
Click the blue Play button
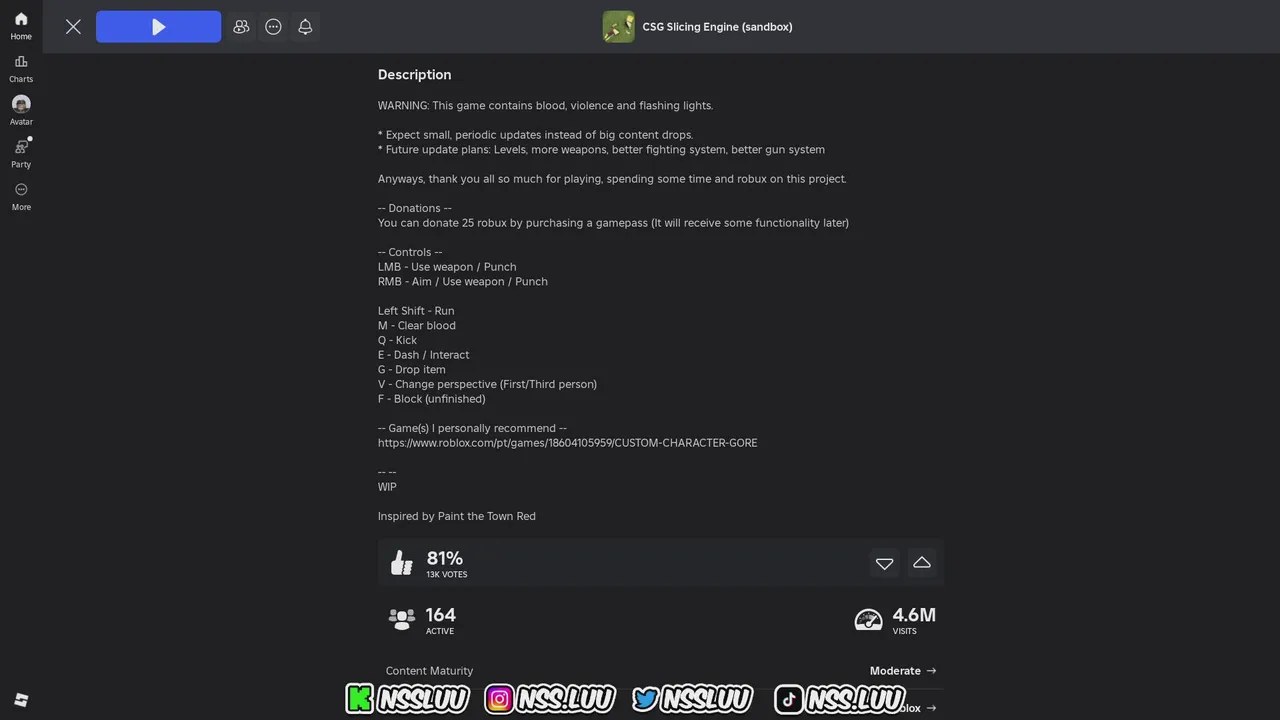coord(158,27)
